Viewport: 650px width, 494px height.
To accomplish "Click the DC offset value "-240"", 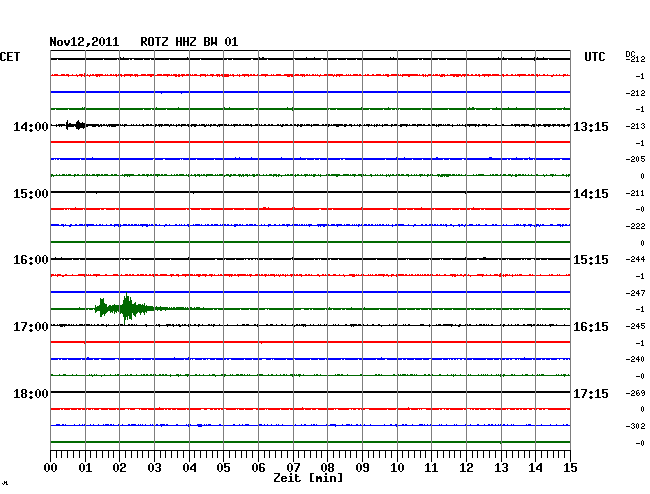I will 635,359.
